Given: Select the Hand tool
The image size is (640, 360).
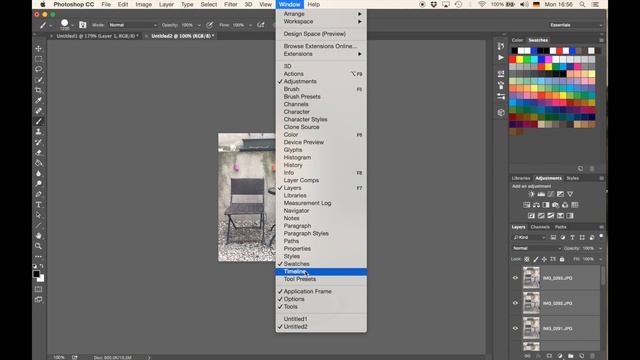Looking at the screenshot, I should point(38,236).
